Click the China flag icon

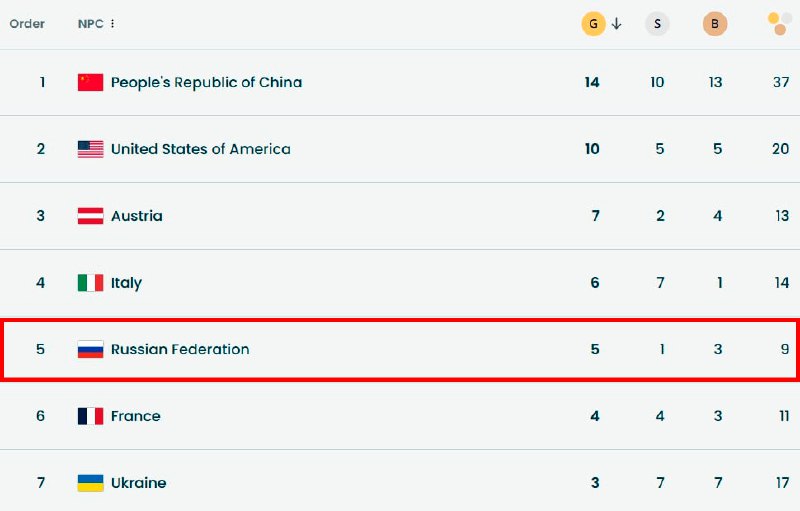pyautogui.click(x=91, y=82)
